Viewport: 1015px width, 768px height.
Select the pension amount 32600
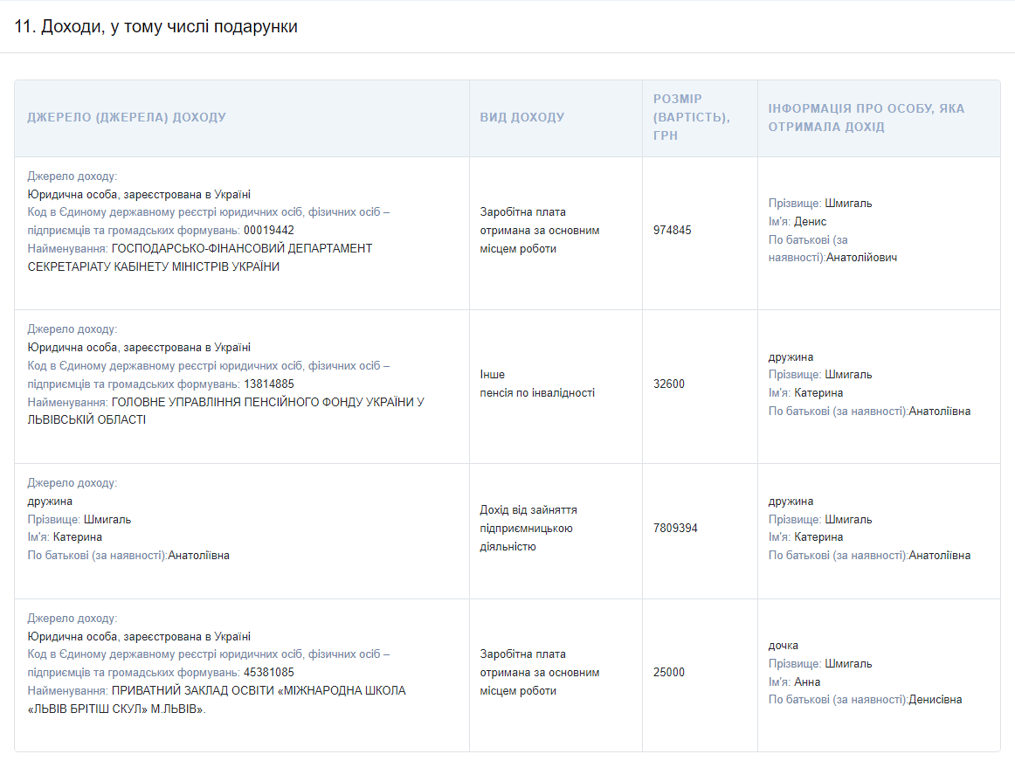pyautogui.click(x=669, y=384)
